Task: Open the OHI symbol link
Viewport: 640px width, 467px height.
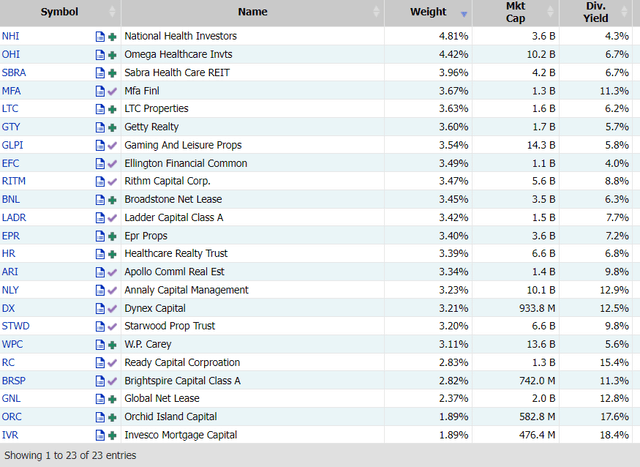Action: coord(11,54)
